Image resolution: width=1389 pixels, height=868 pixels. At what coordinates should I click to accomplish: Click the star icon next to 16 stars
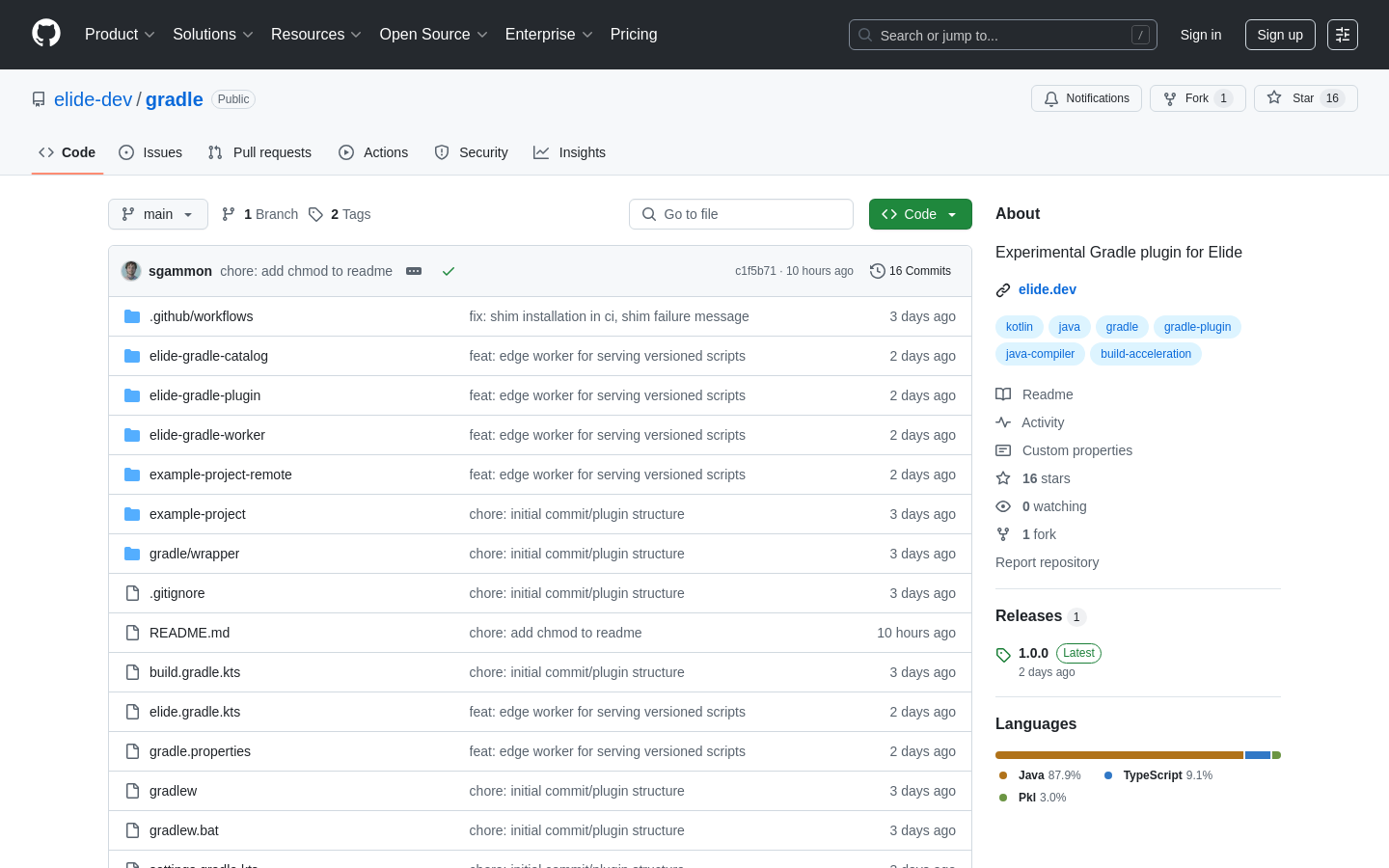(1003, 478)
